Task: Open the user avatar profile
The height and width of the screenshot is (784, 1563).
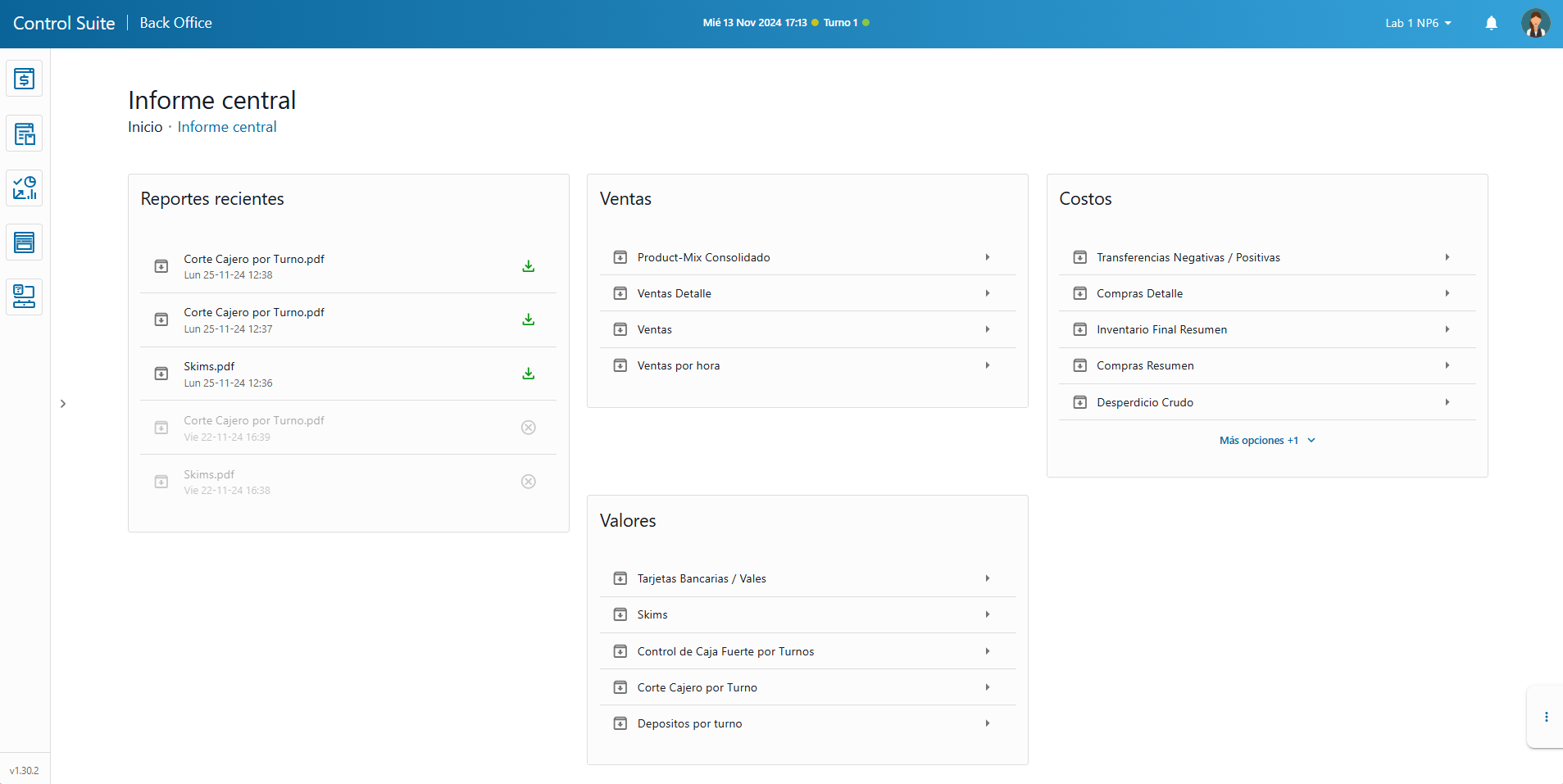Action: (1534, 23)
